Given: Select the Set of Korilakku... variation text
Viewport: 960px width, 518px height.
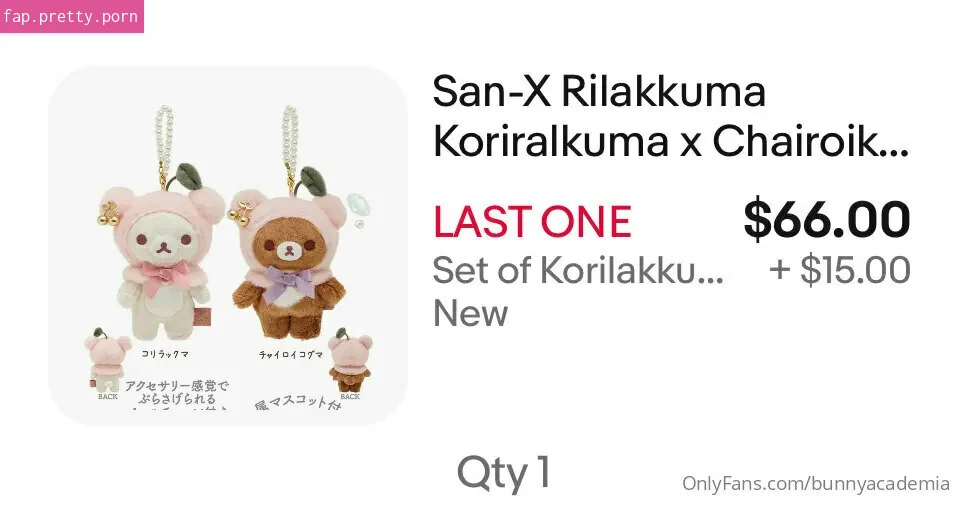Looking at the screenshot, I should [x=578, y=270].
